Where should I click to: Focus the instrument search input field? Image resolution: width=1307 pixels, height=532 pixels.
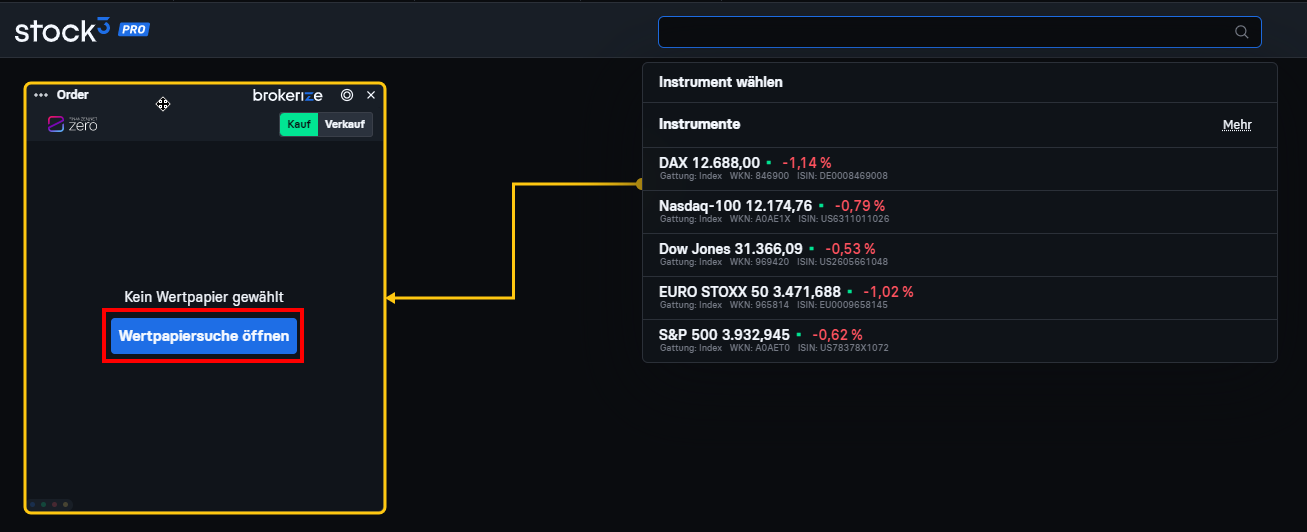[x=959, y=32]
